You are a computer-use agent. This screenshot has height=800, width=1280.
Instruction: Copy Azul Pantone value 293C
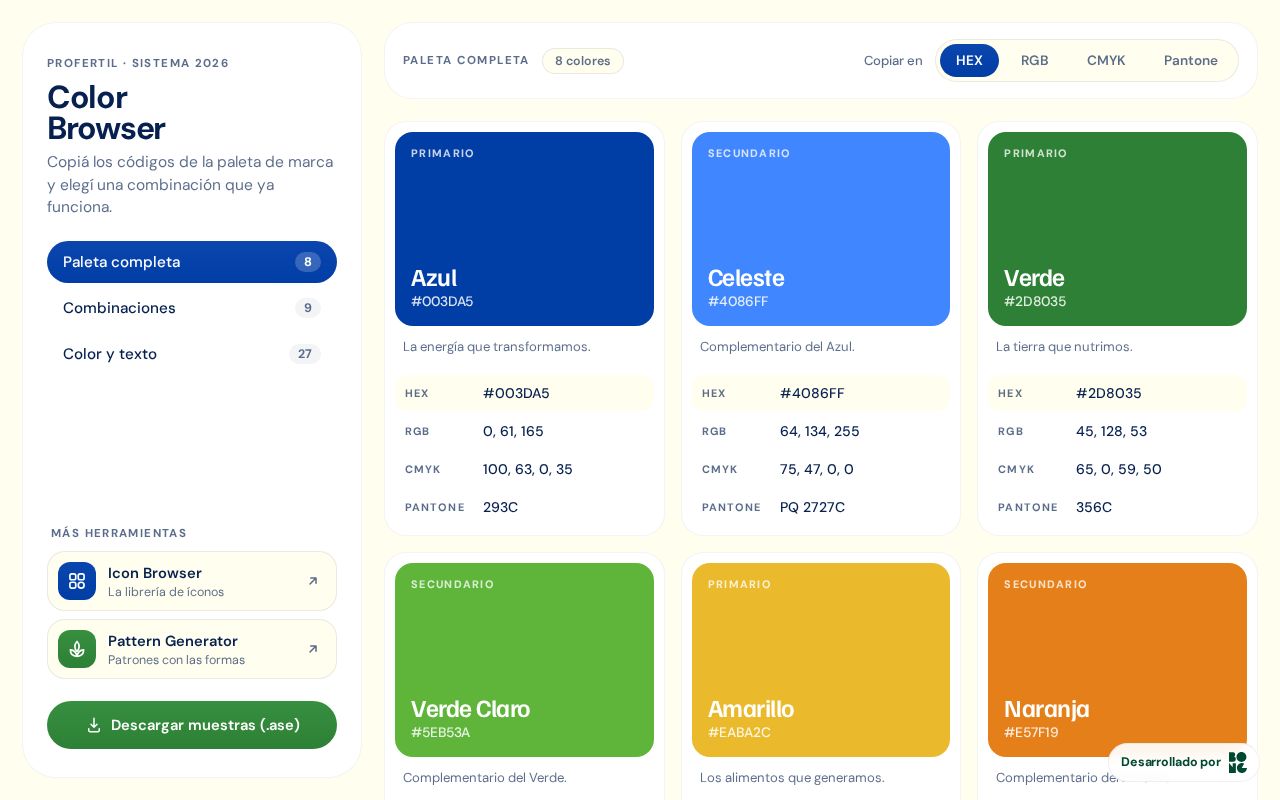524,507
